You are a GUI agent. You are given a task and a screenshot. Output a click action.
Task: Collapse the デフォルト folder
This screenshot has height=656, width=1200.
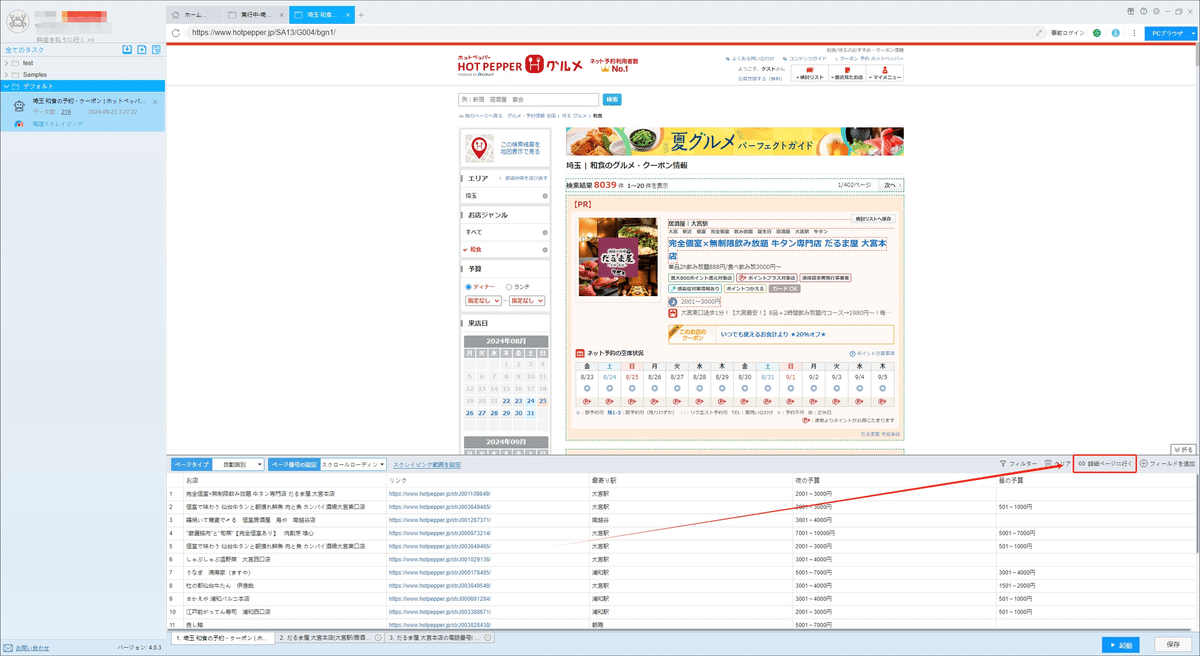coord(5,86)
